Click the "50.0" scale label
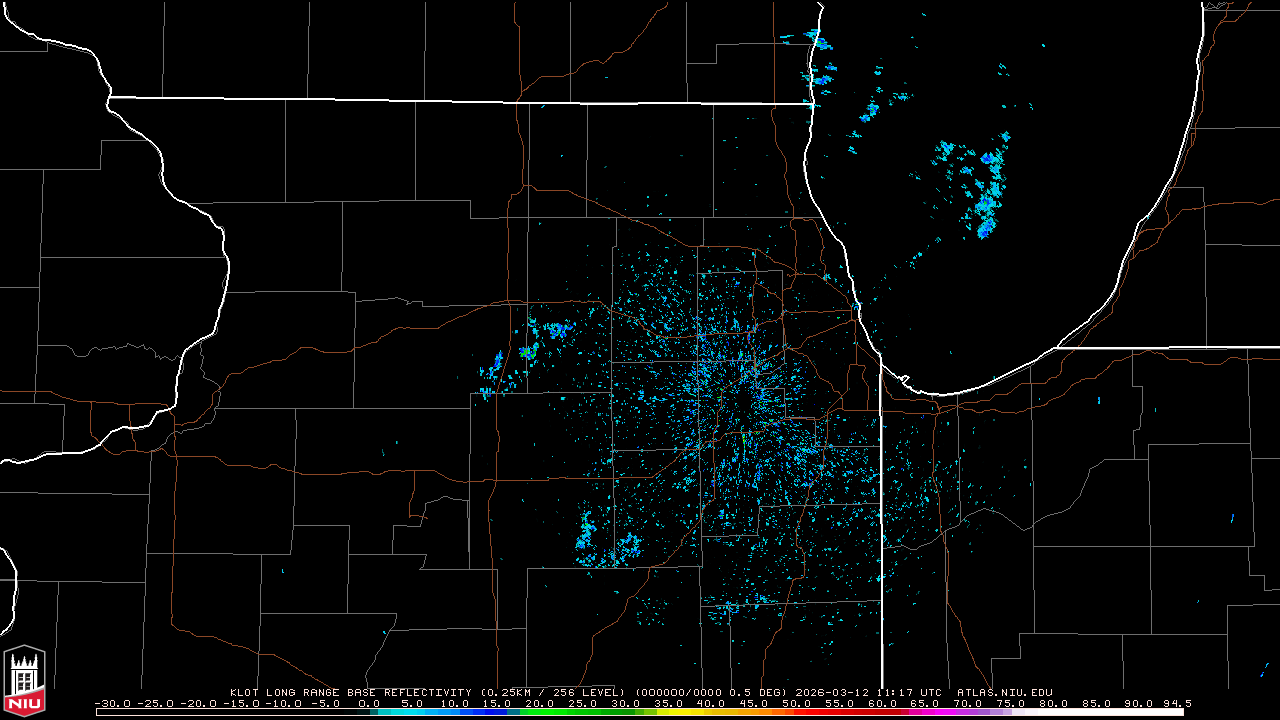The width and height of the screenshot is (1280, 720). pyautogui.click(x=797, y=703)
